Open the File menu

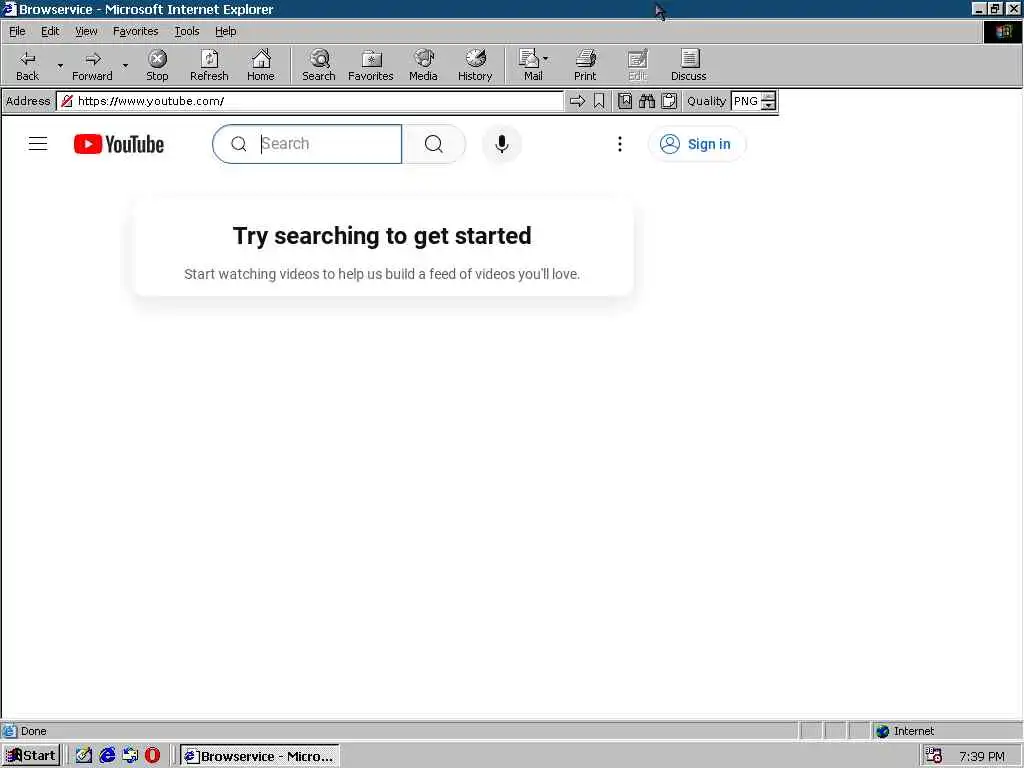(17, 31)
